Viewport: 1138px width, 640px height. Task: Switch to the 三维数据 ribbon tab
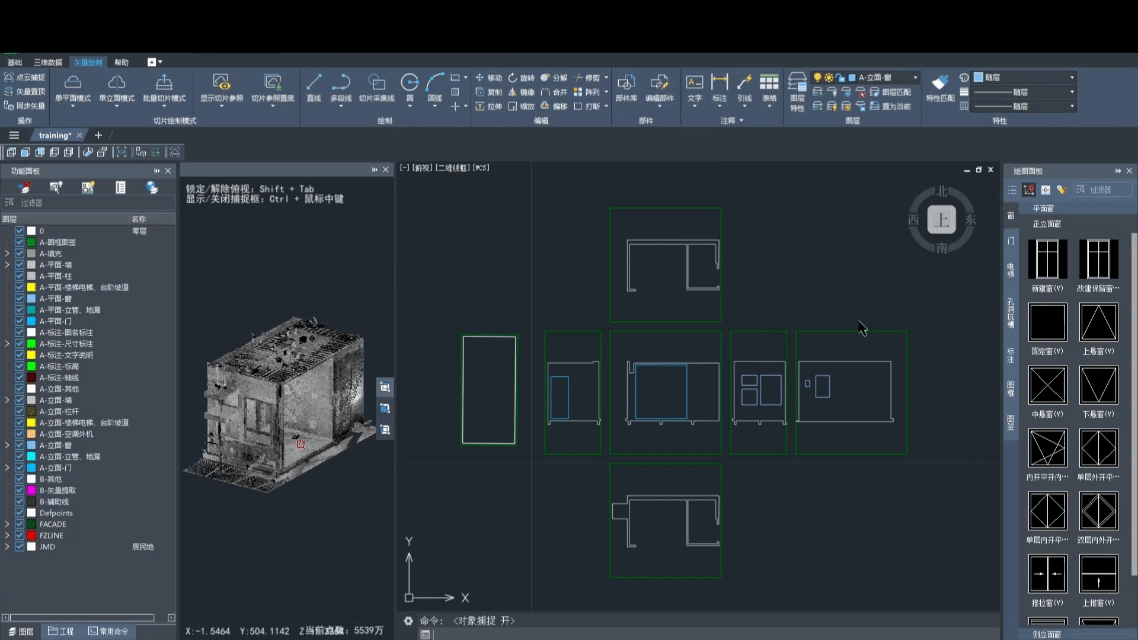[47, 62]
